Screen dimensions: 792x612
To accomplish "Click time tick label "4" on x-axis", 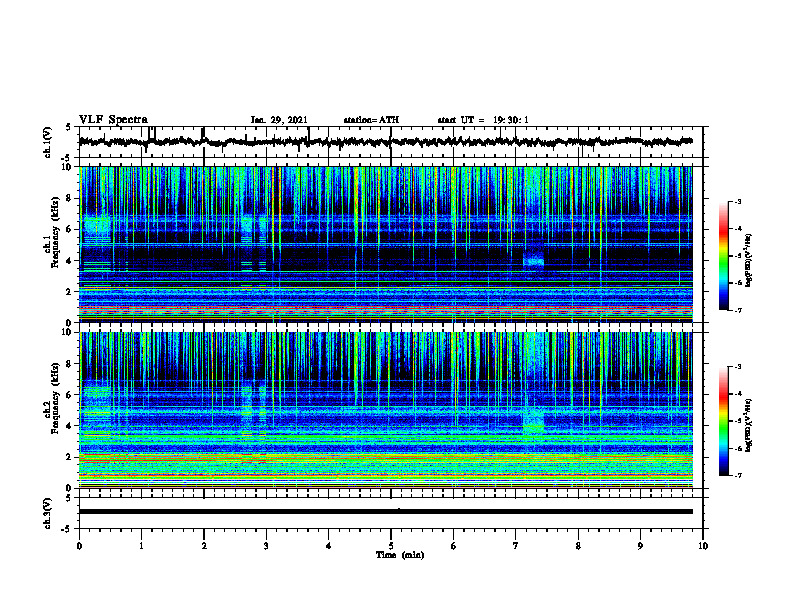I will pyautogui.click(x=329, y=546).
